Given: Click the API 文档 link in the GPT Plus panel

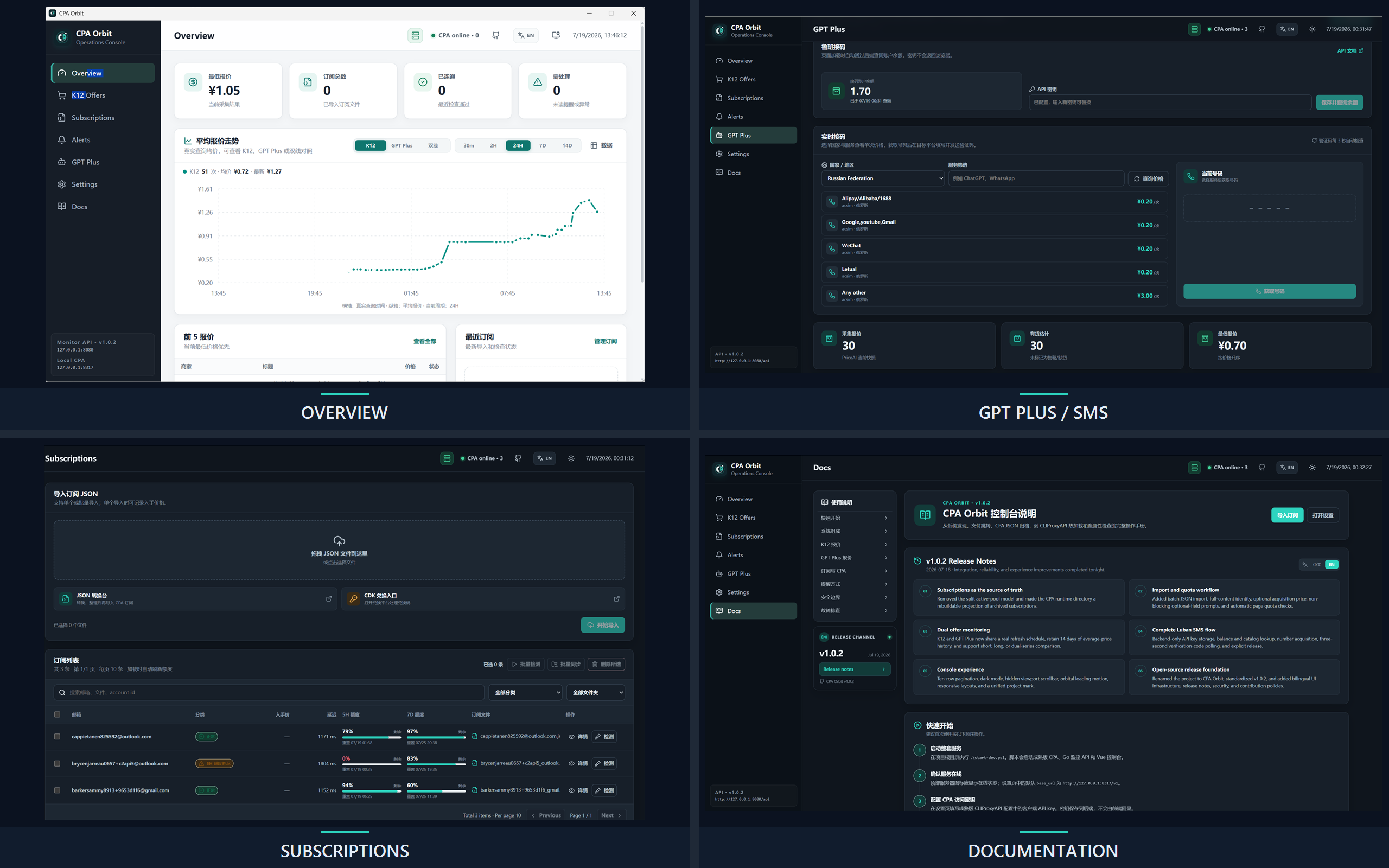Looking at the screenshot, I should tap(1350, 51).
